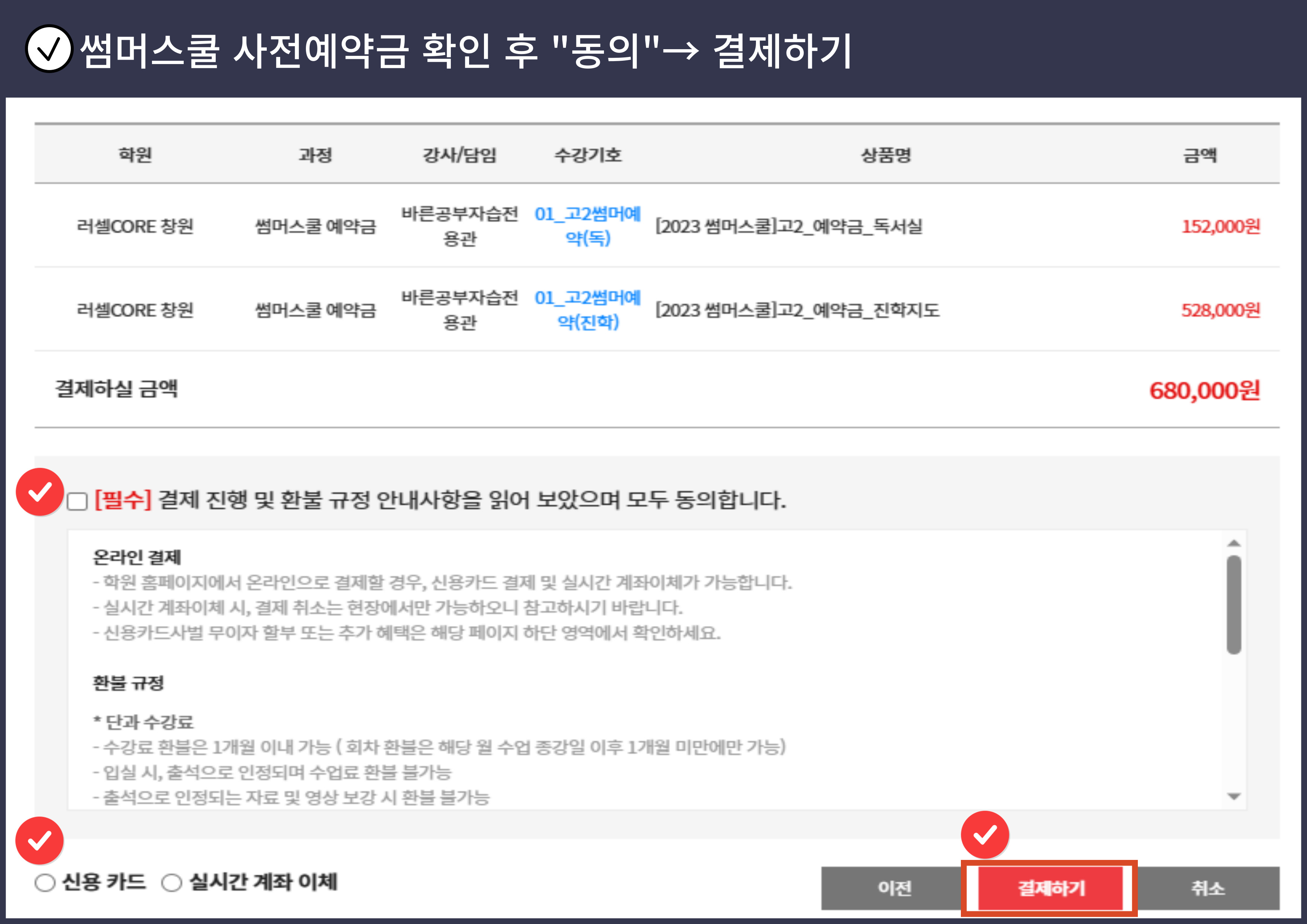
Task: Click the terms box scrollbar thumb
Action: [x=1234, y=605]
